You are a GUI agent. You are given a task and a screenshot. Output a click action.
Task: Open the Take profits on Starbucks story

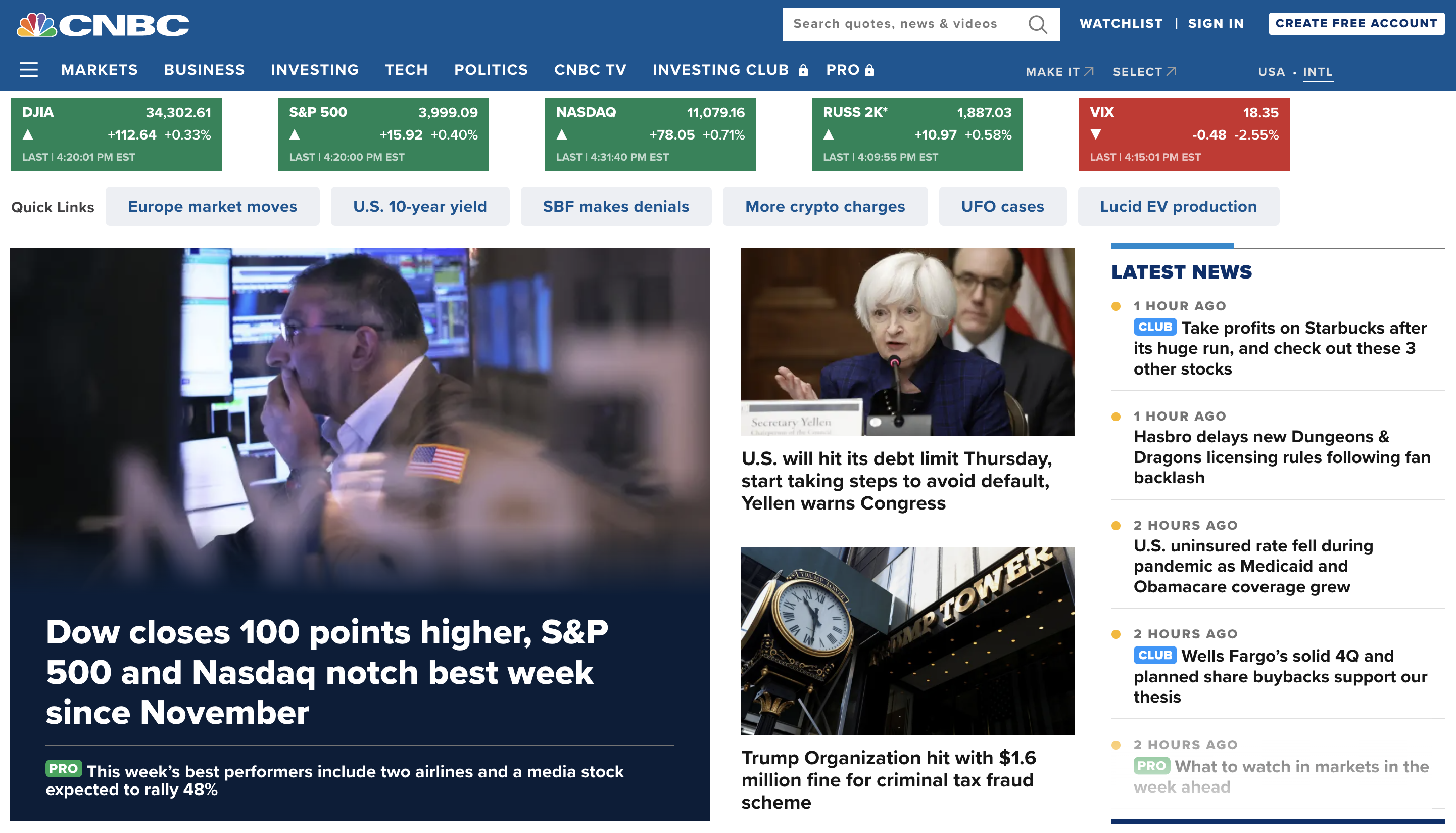[x=1280, y=348]
